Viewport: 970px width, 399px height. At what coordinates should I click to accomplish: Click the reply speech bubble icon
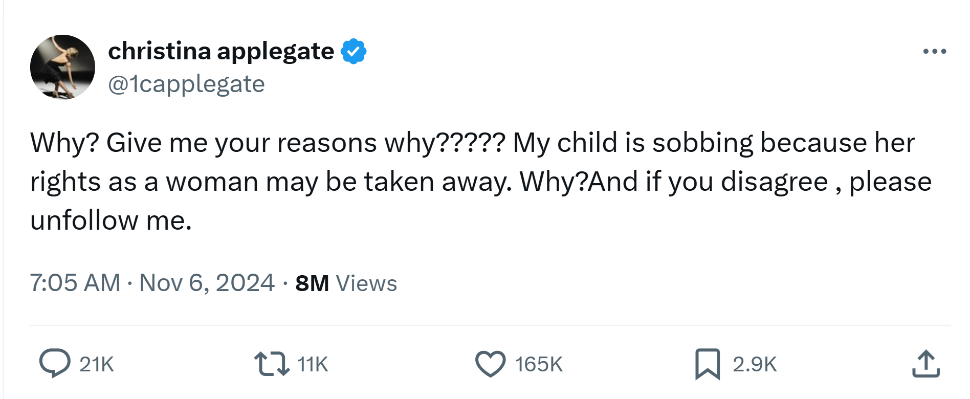click(54, 364)
